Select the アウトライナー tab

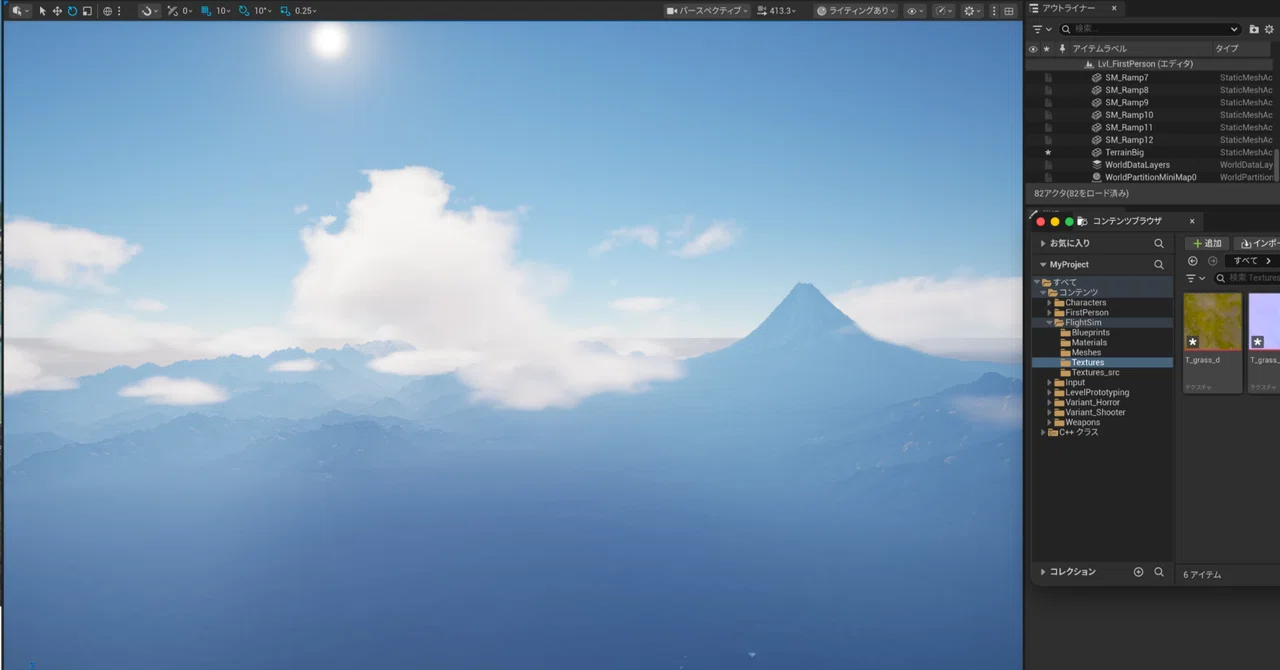click(x=1067, y=8)
